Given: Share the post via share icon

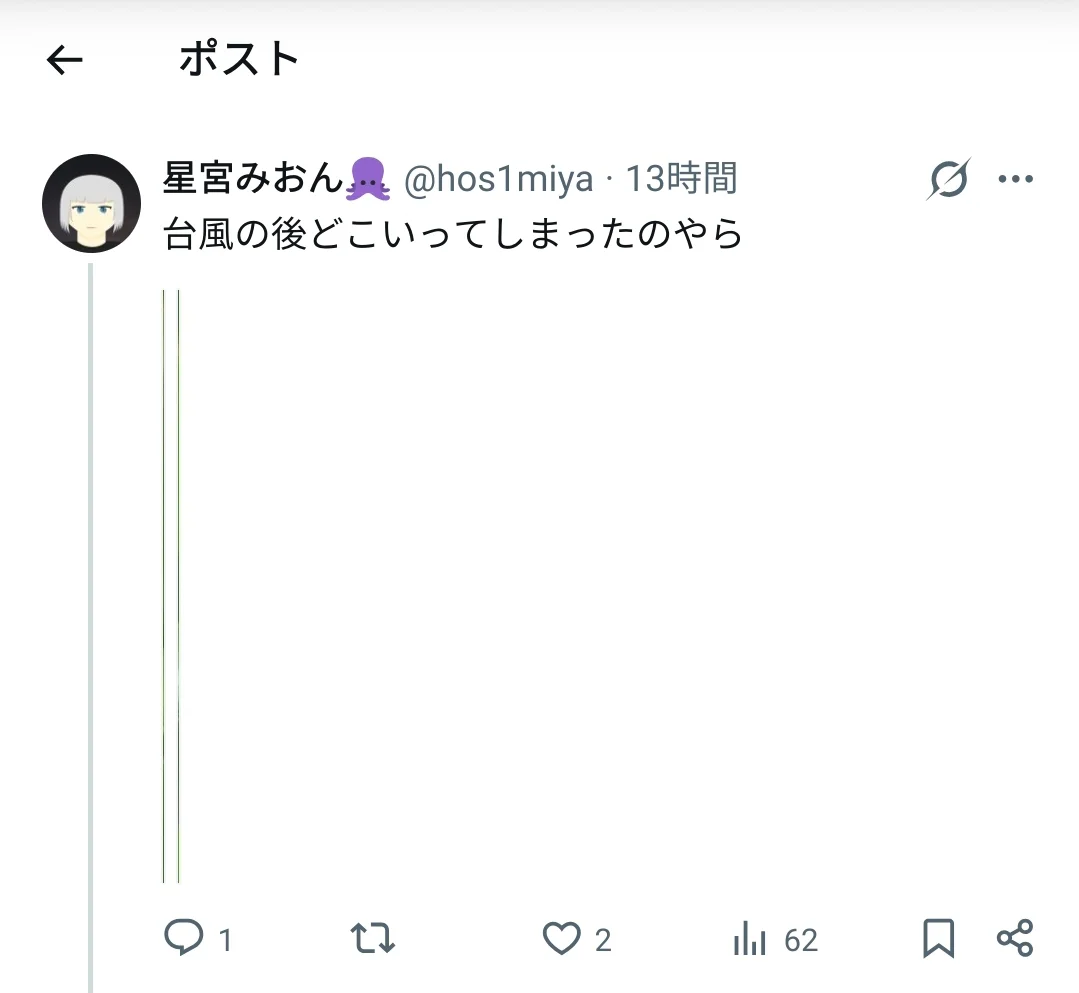Looking at the screenshot, I should [1015, 938].
